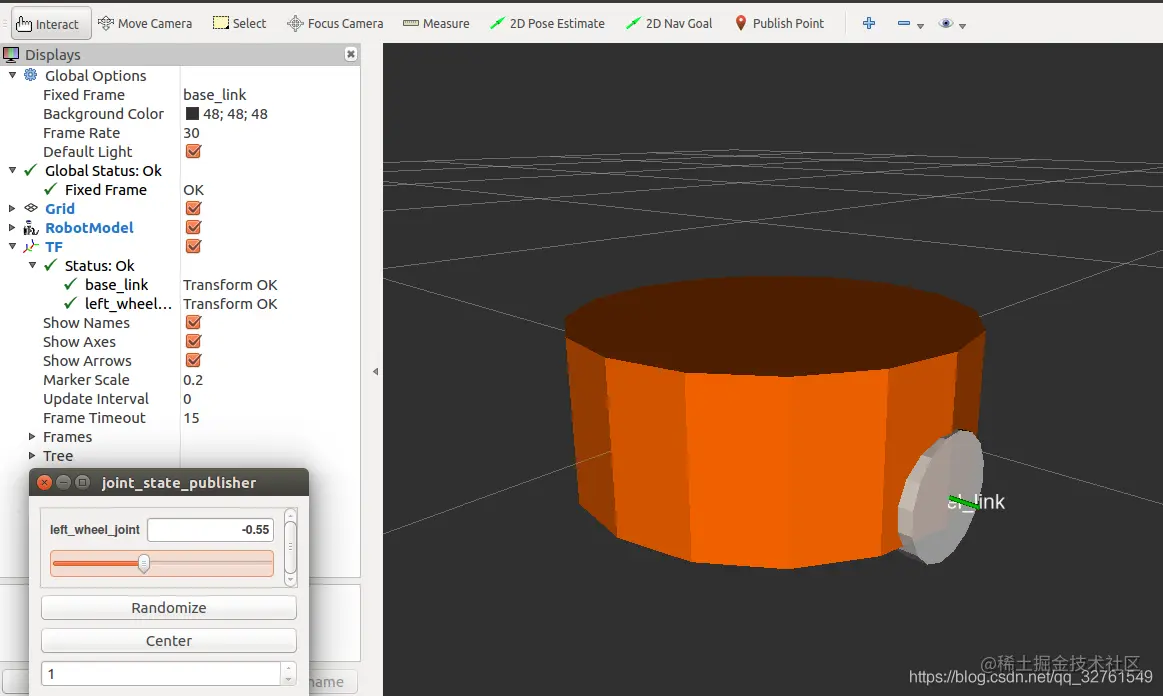Viewport: 1163px width, 696px height.
Task: Click the RobotModel robot icon
Action: [30, 227]
